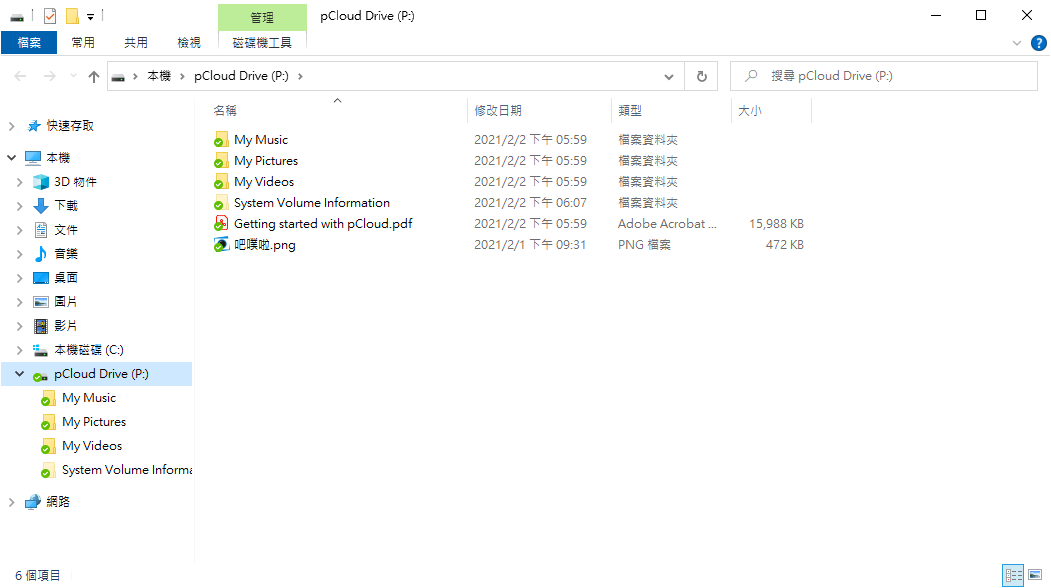Select My Videos under pCloud Drive in sidebar
The image size is (1051, 588).
tap(92, 446)
